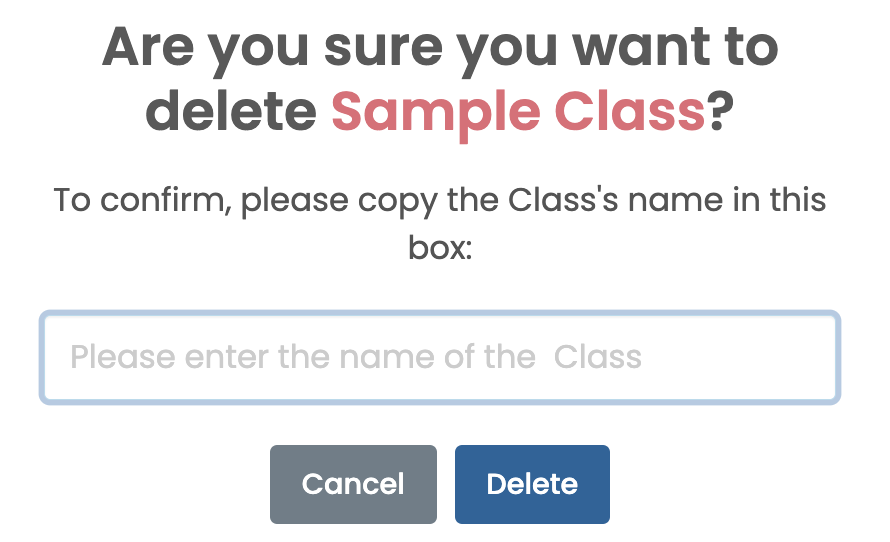The width and height of the screenshot is (890, 542).
Task: Click the "To confirm" instruction text
Action: pos(439,200)
